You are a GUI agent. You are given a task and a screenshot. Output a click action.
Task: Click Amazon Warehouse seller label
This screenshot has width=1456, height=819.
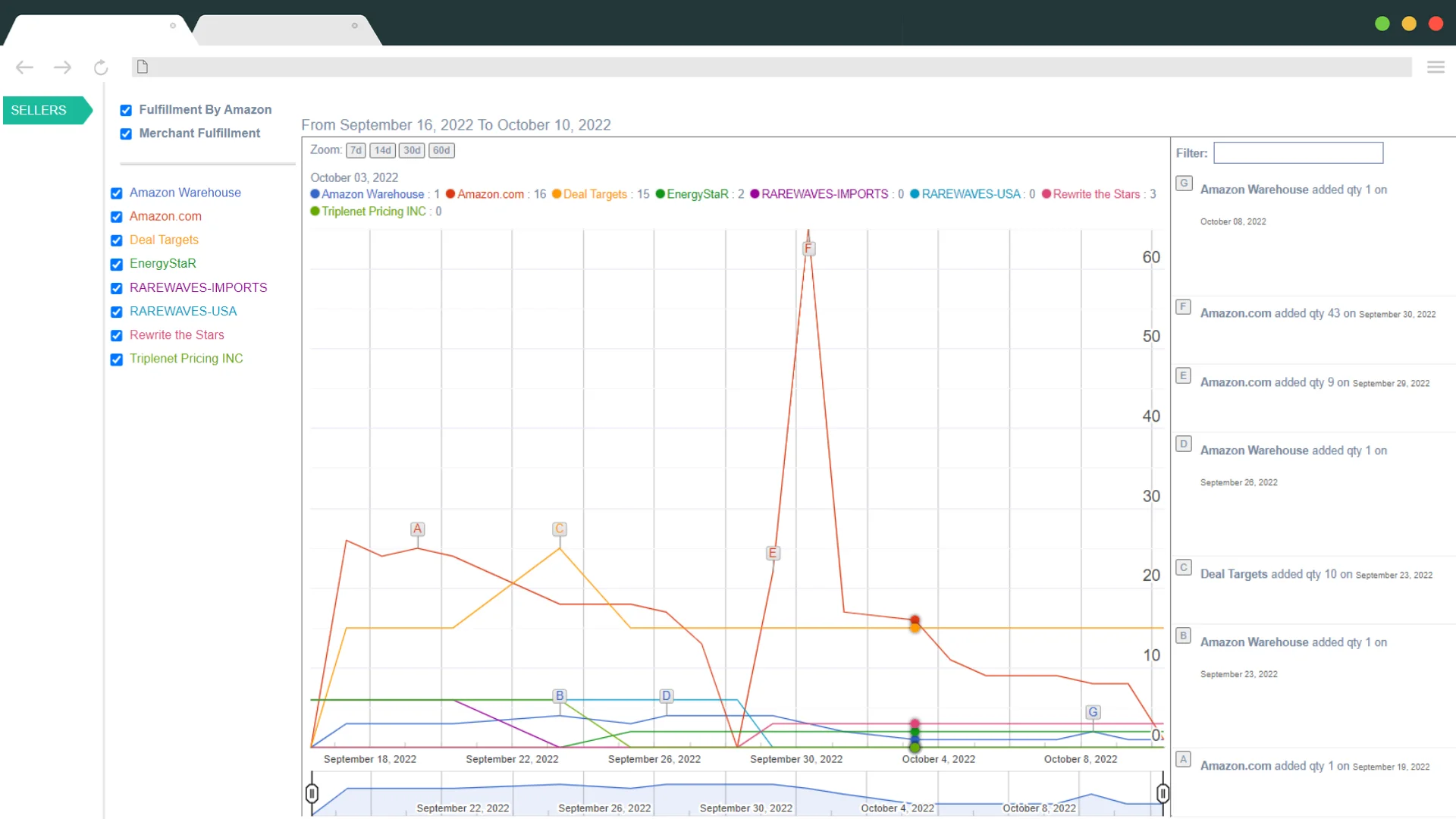[185, 192]
